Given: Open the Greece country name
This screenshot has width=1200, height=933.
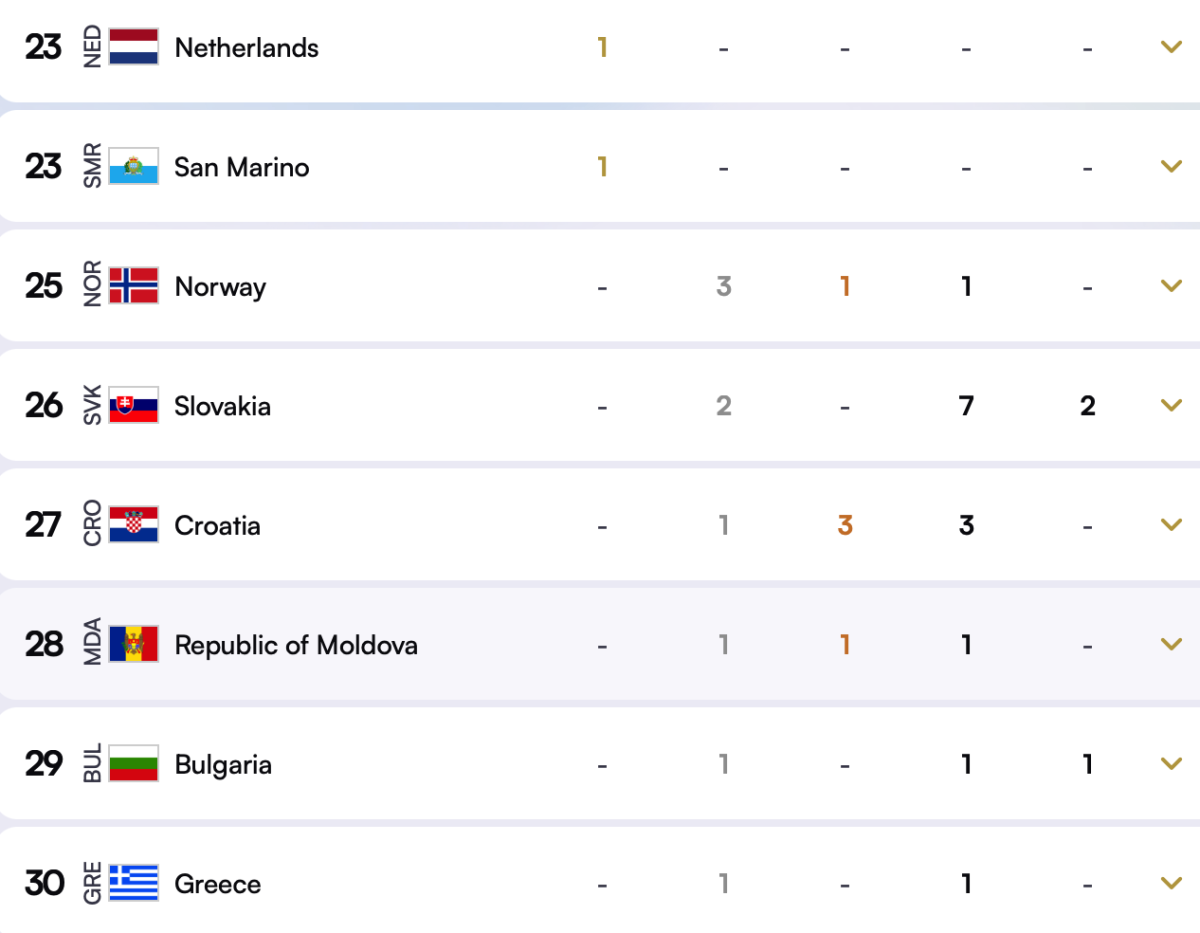Looking at the screenshot, I should (218, 884).
